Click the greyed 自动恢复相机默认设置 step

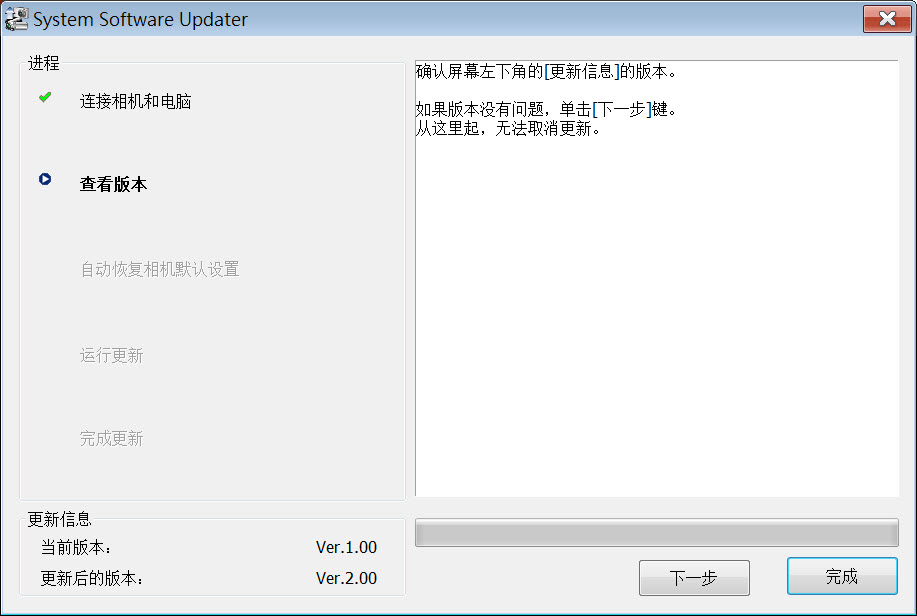click(x=160, y=269)
